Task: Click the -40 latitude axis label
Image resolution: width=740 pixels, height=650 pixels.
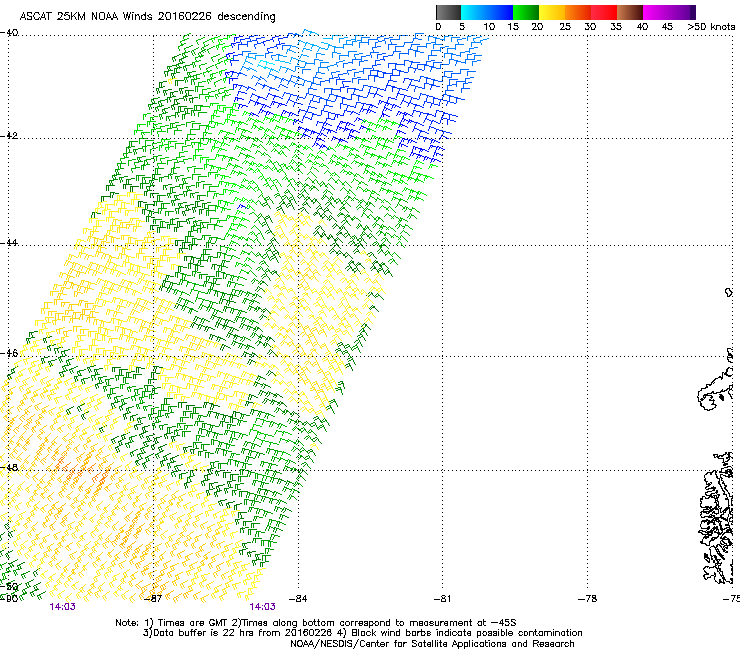Action: (9, 33)
